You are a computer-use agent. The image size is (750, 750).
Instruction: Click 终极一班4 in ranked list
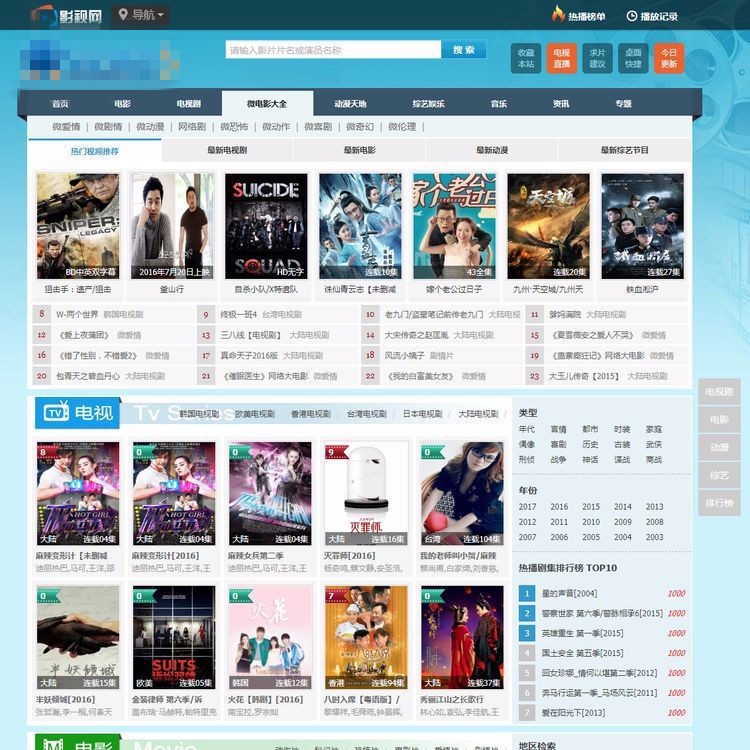pyautogui.click(x=239, y=314)
